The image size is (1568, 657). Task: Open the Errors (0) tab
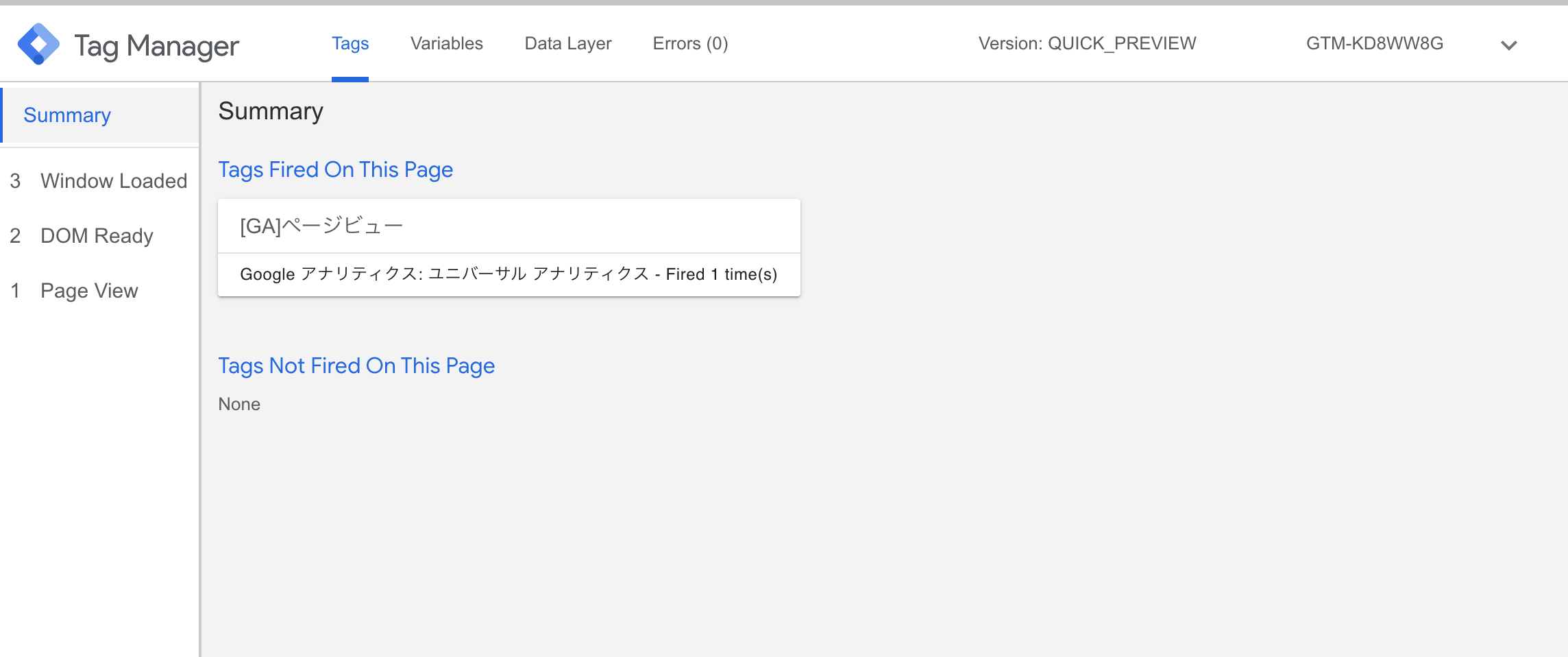690,43
